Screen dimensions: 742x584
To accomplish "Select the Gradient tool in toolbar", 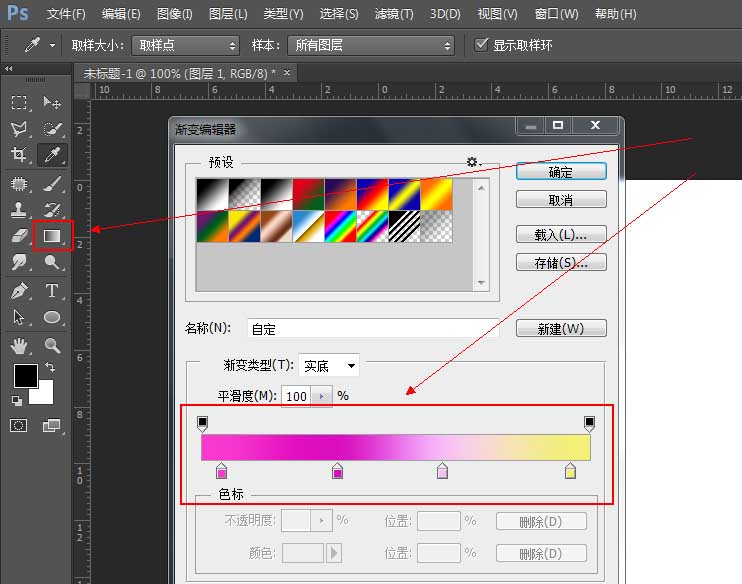I will click(52, 236).
